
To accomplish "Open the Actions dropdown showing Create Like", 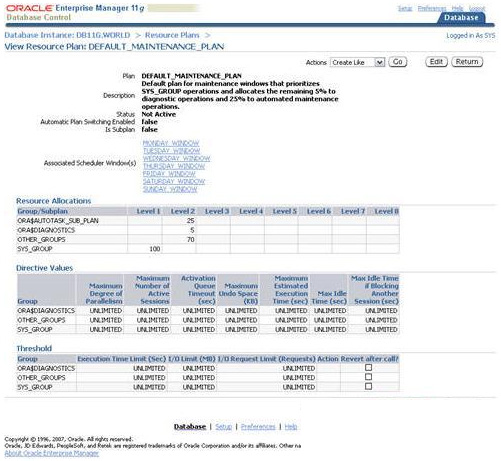I will 357,62.
